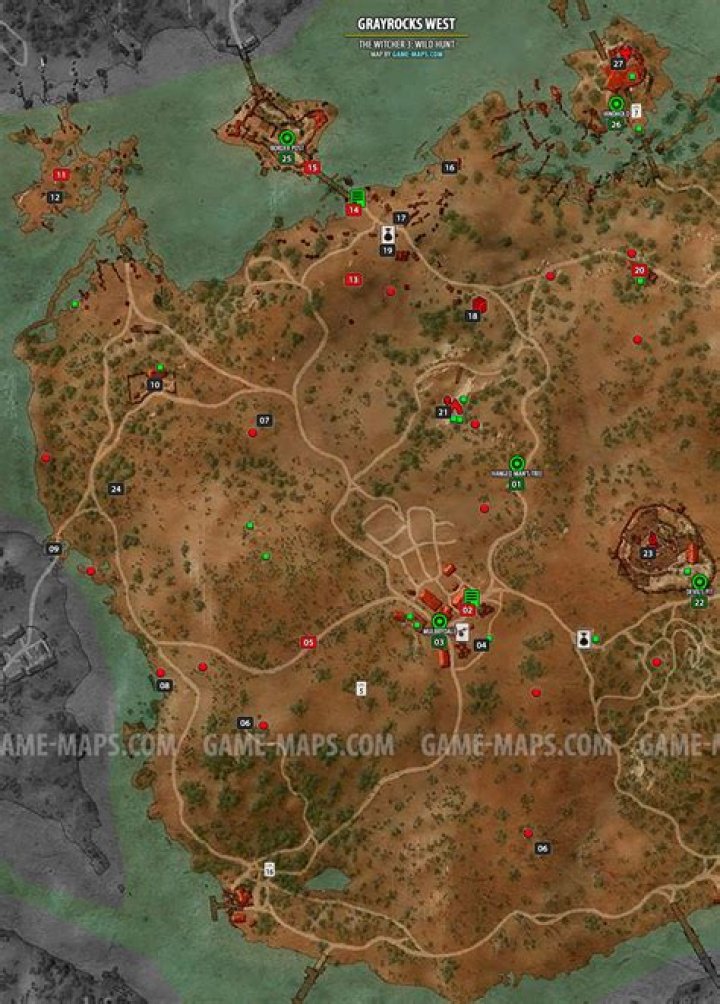This screenshot has height=1004, width=720.
Task: Click "THE WITCHER 3: WILD HUNT" subtitle
Action: coord(407,45)
